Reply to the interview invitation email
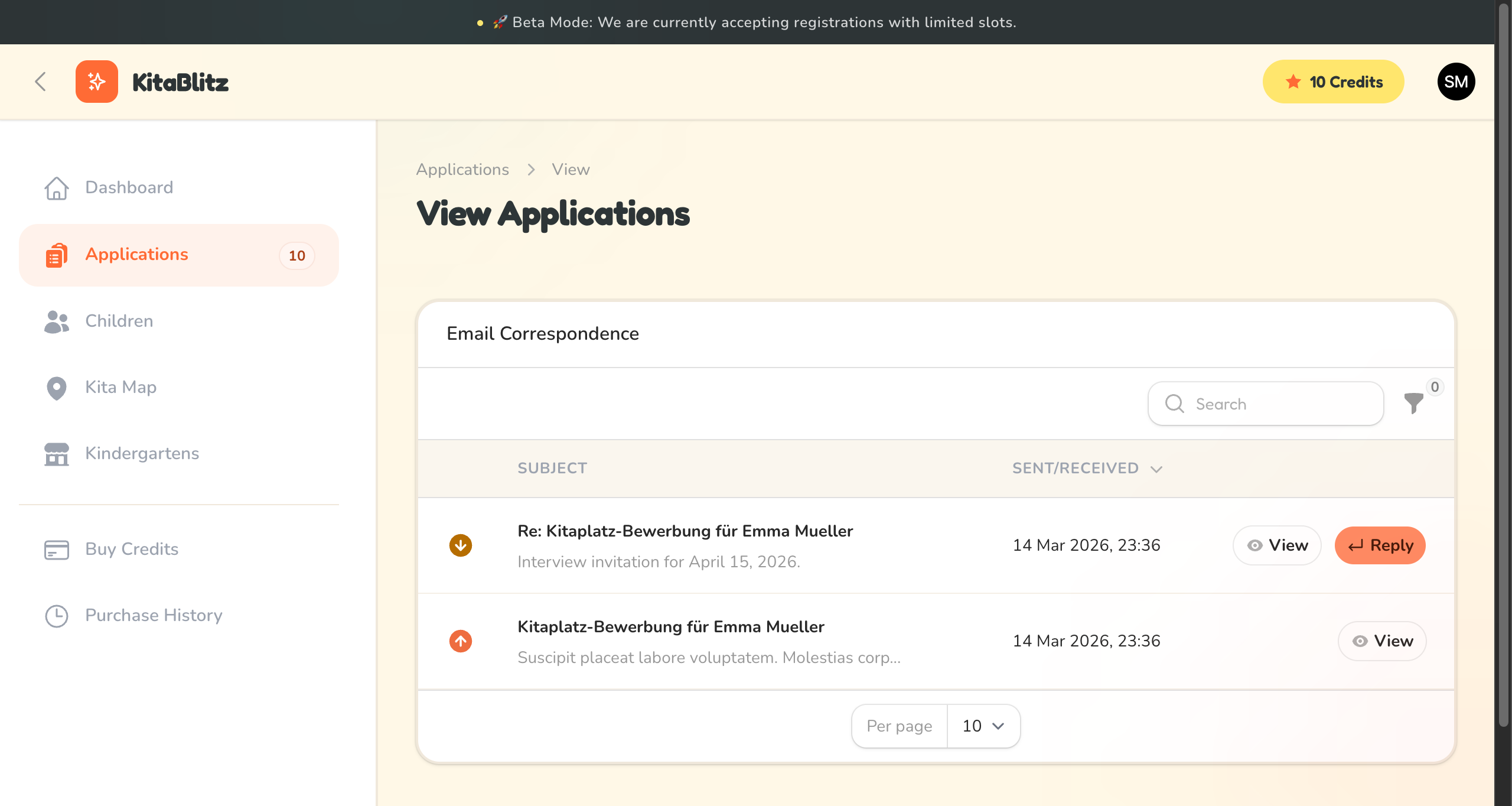This screenshot has height=806, width=1512. point(1380,545)
